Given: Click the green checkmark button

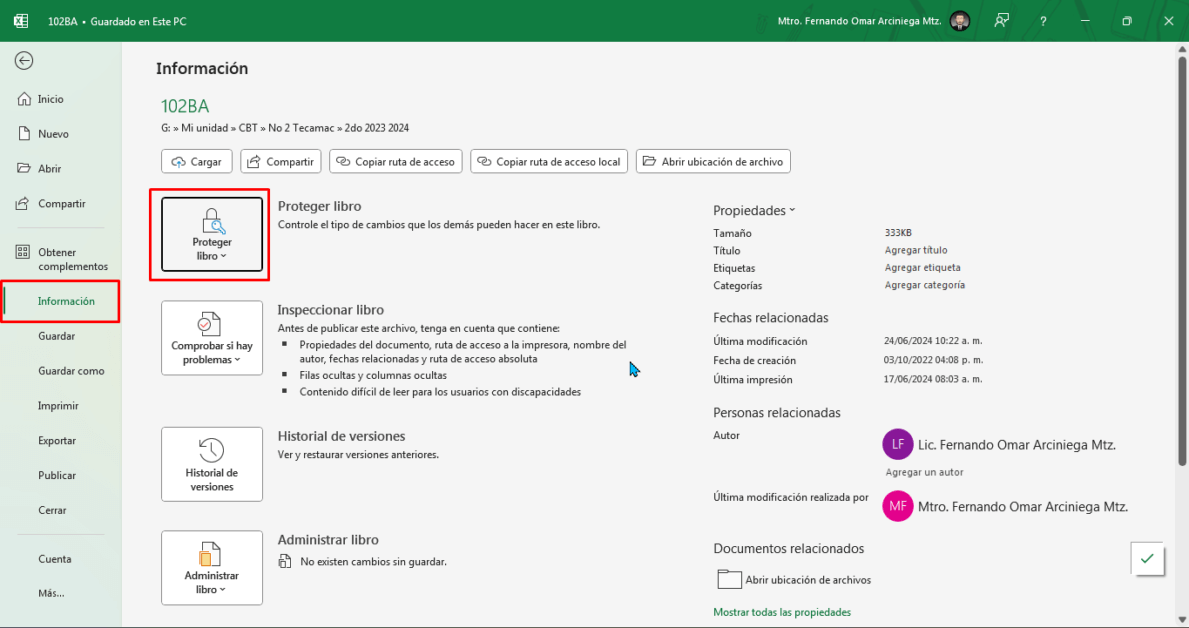Looking at the screenshot, I should [1146, 559].
